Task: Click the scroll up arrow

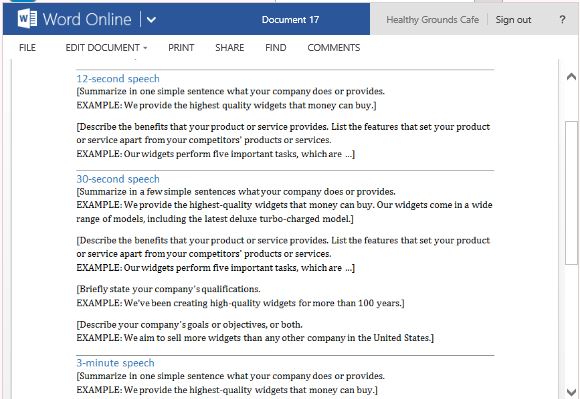Action: 571,77
